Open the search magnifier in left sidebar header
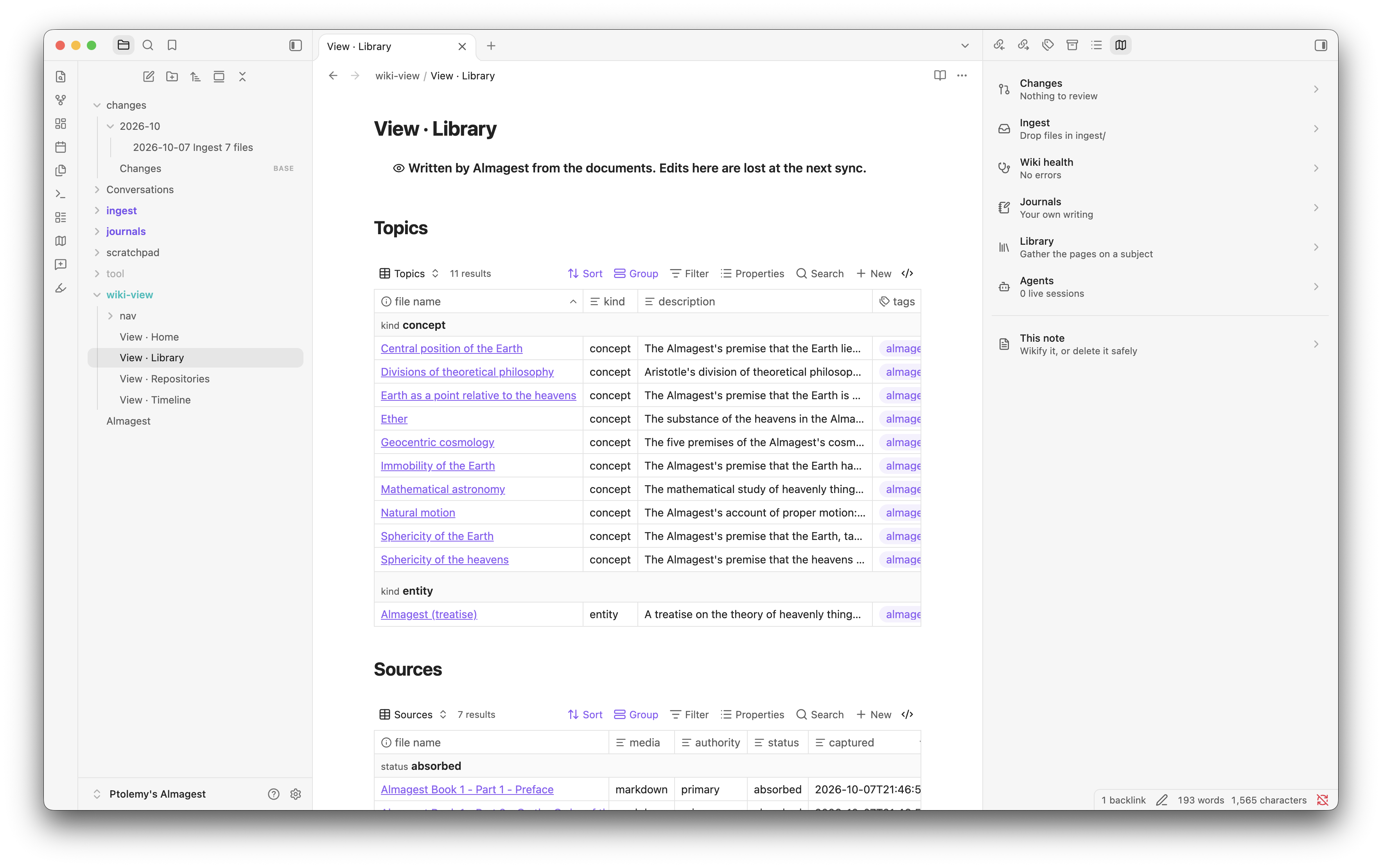The width and height of the screenshot is (1382, 868). coord(147,45)
